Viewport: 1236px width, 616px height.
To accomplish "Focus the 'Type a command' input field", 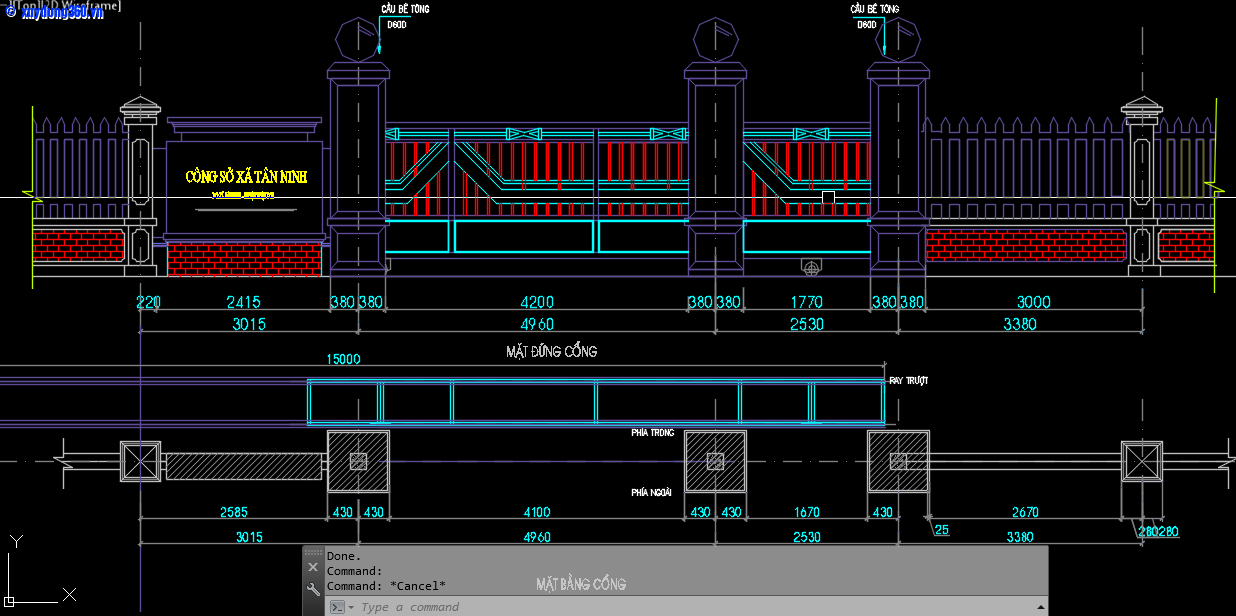I will [x=690, y=607].
